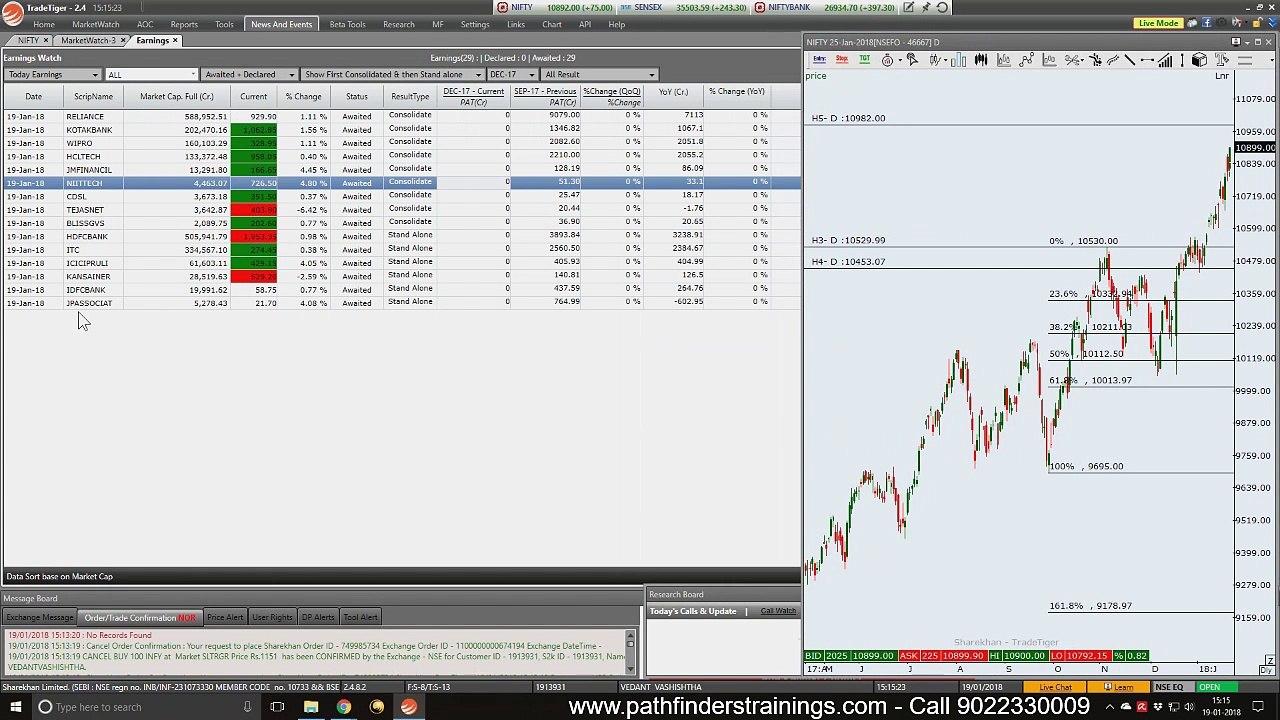Open the Tool Alert tab
Screen dimensions: 1280x720
360,617
